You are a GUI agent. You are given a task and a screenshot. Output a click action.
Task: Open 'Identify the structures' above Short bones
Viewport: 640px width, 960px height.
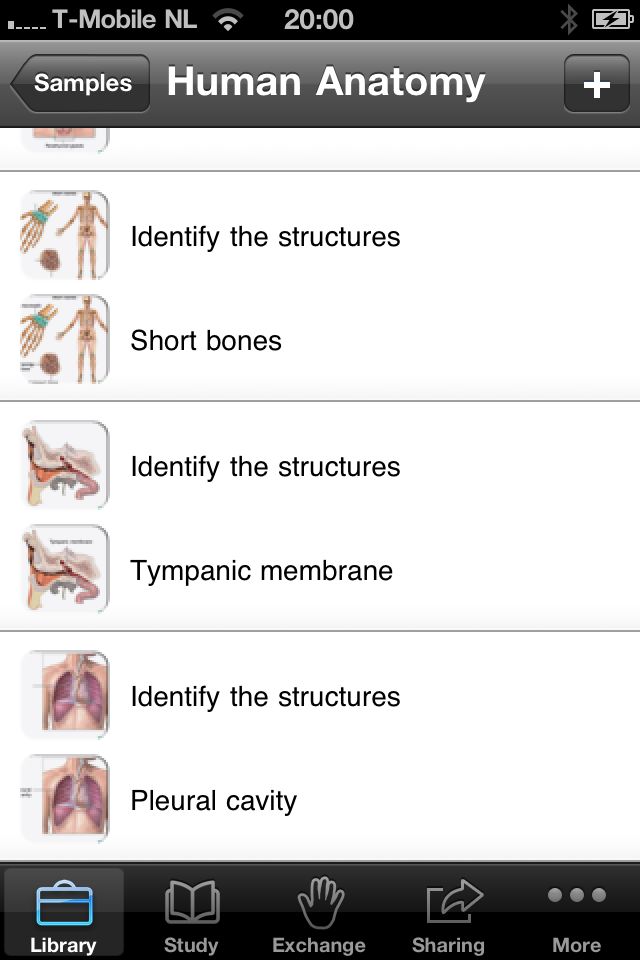265,237
